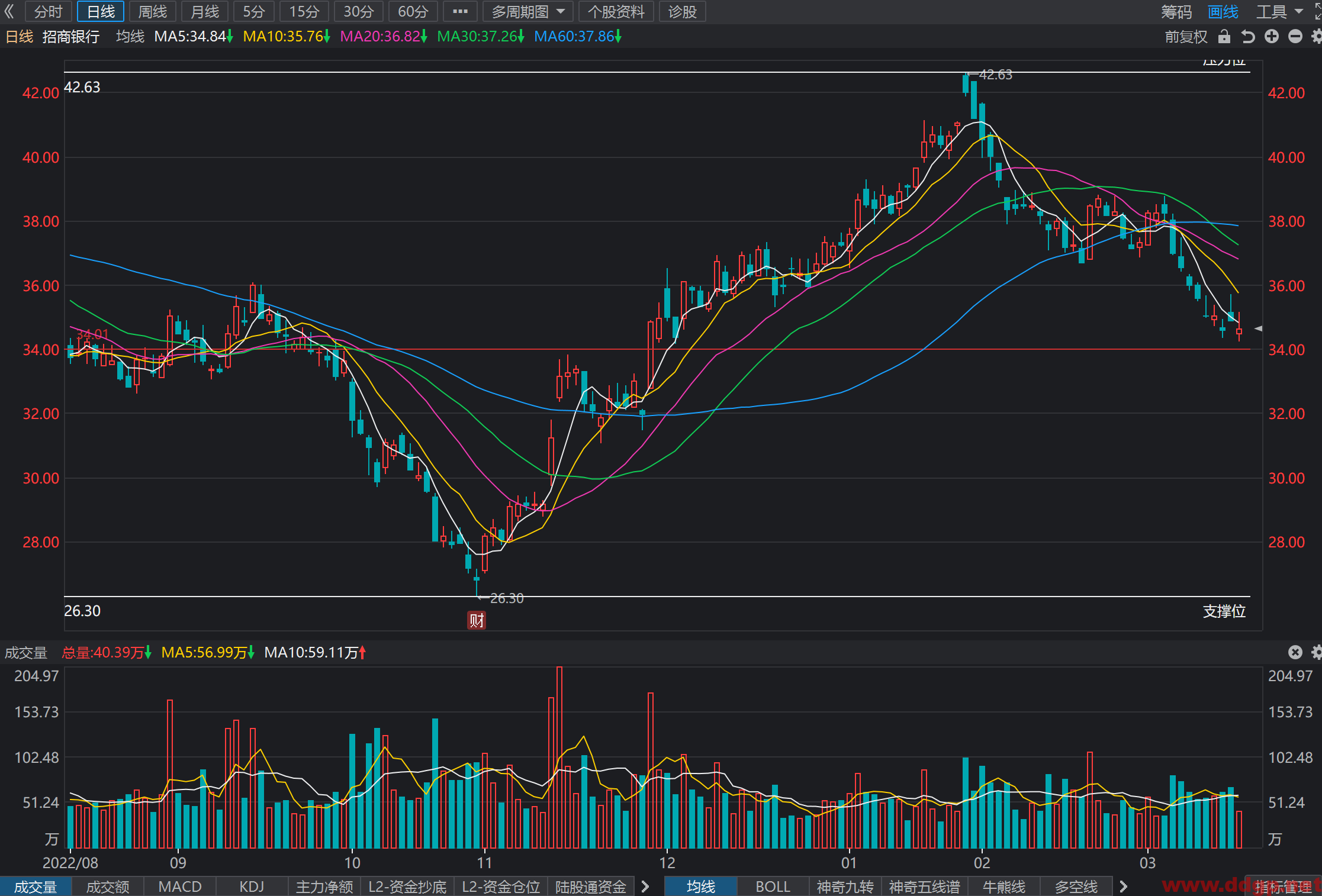Collapse left panel with double chevron

click(x=9, y=11)
